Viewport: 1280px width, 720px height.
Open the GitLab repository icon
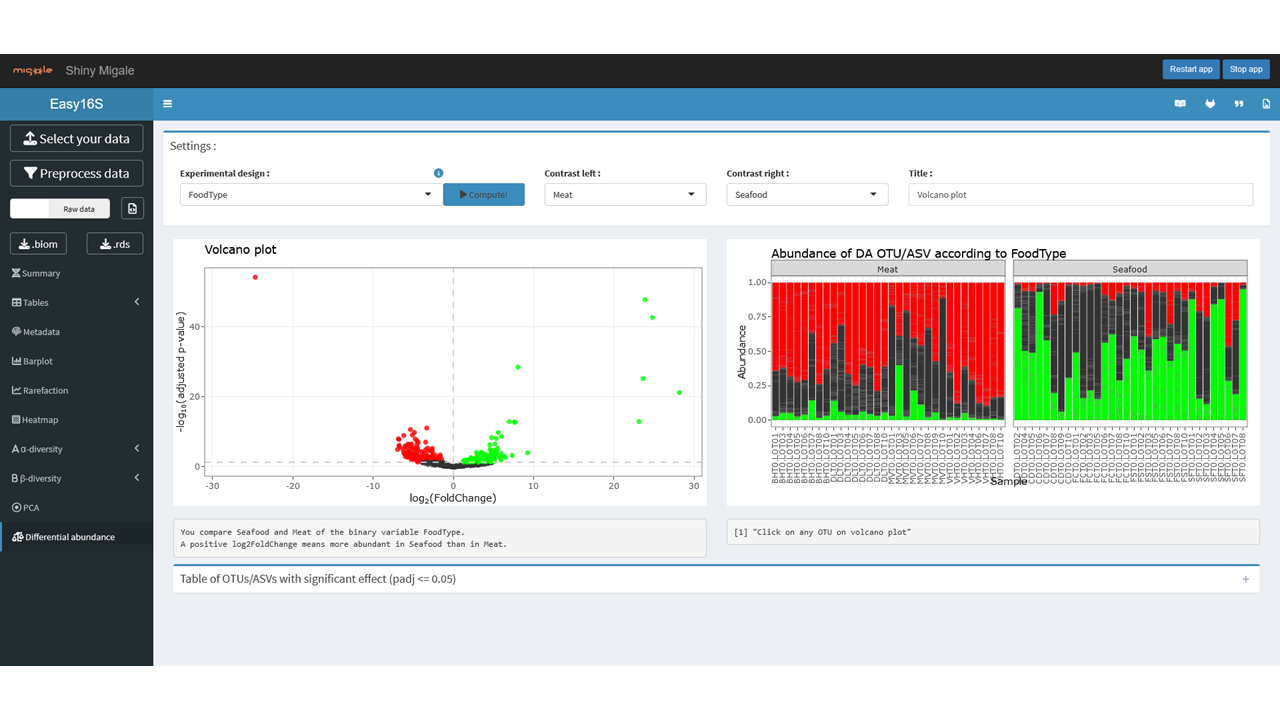[x=1210, y=104]
